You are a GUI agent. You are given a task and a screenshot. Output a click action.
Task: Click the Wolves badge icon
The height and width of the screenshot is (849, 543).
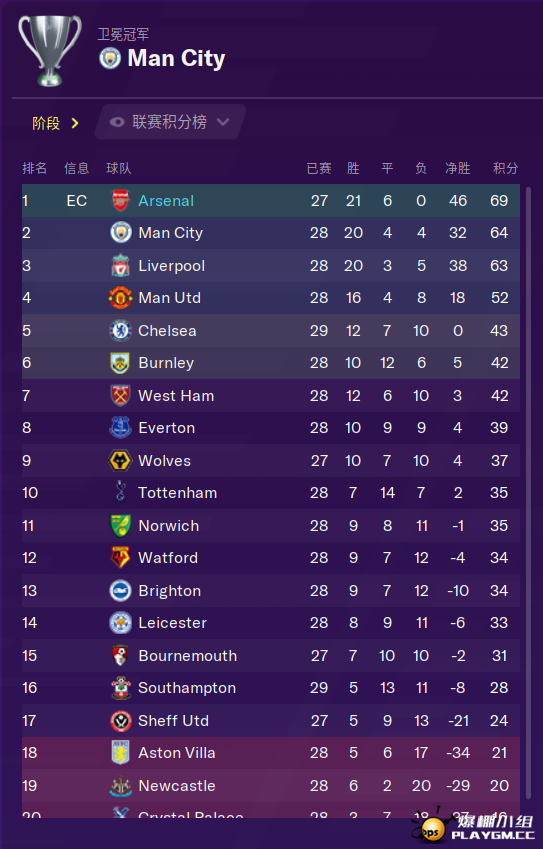[x=120, y=460]
